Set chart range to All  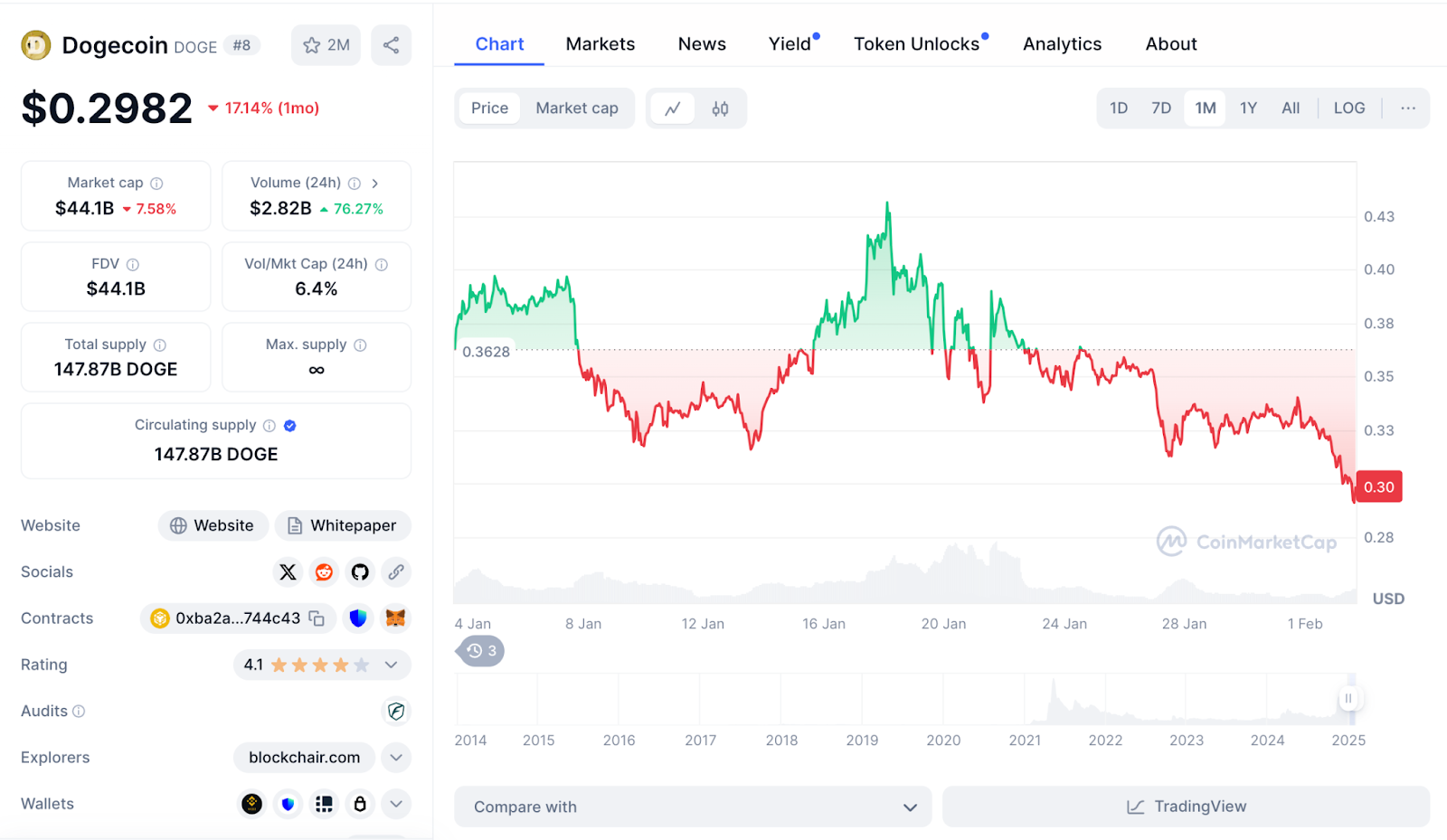click(x=1291, y=109)
